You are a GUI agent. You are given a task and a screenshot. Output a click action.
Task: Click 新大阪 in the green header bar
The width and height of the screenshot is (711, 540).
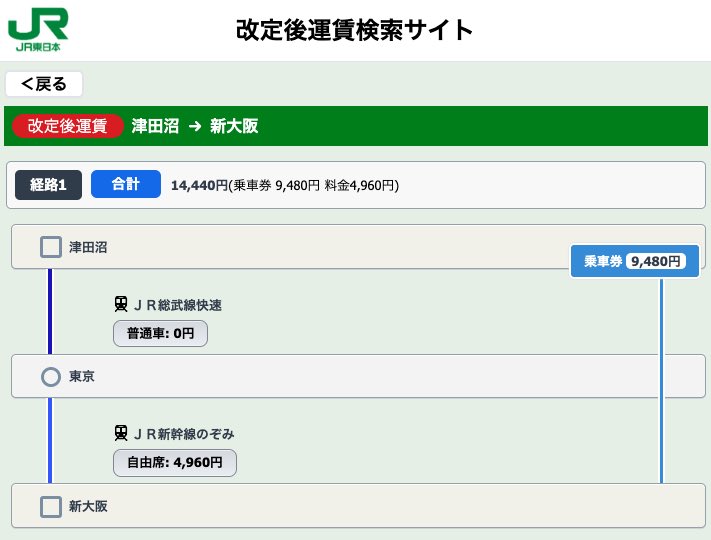[234, 126]
